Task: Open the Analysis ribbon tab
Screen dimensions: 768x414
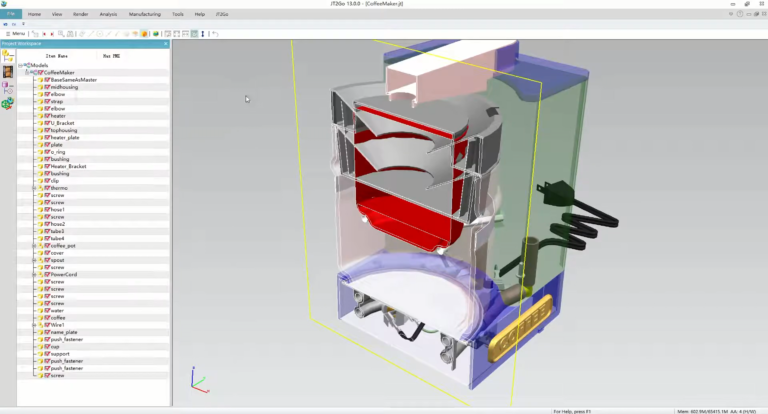Action: [108, 14]
